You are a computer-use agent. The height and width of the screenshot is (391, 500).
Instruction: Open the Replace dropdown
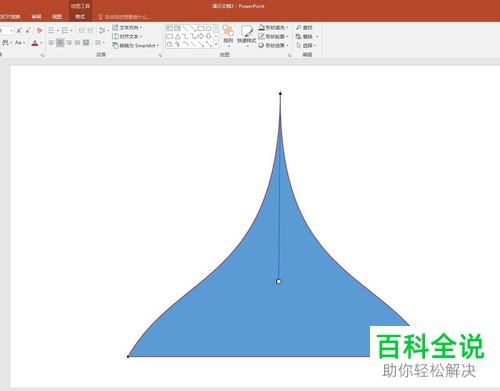point(307,36)
